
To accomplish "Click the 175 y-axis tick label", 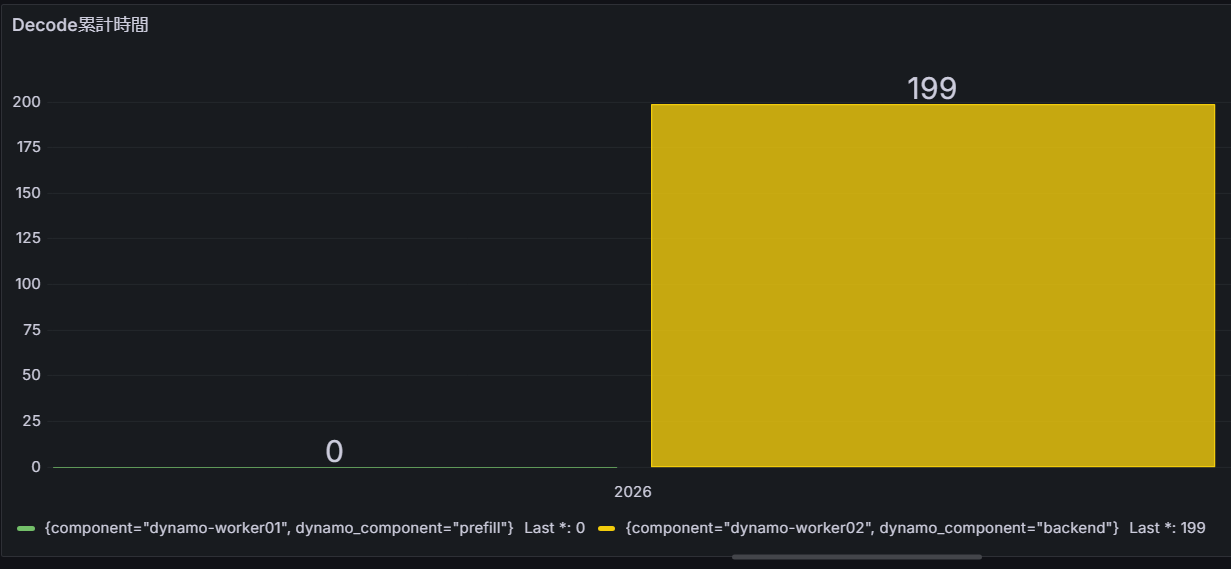I will click(x=27, y=147).
